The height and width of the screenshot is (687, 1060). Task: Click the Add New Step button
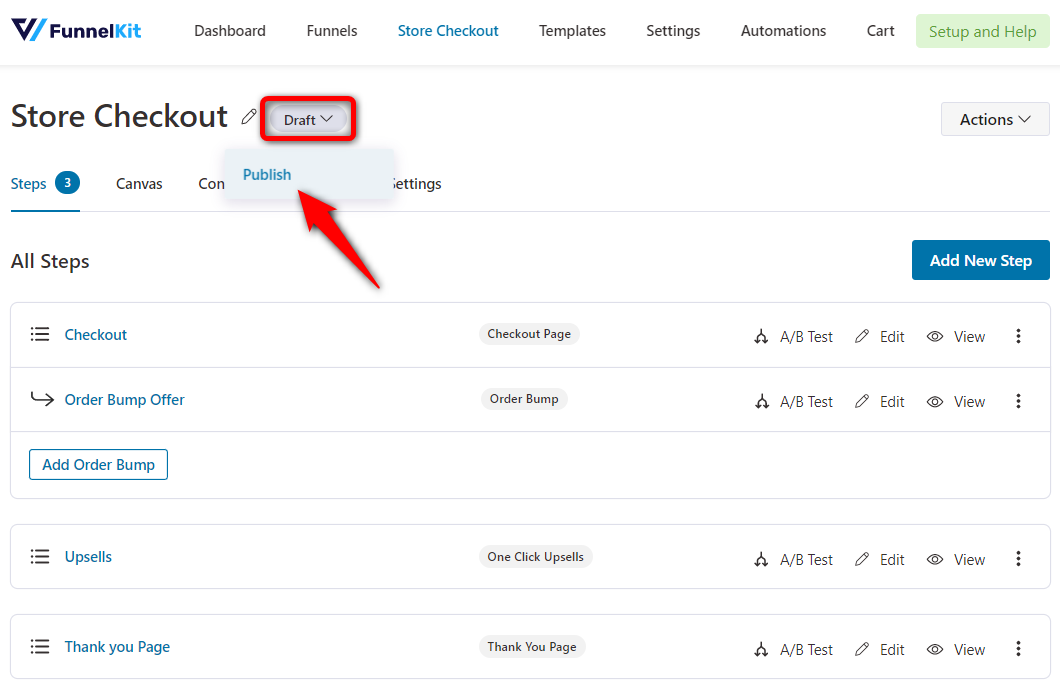980,260
